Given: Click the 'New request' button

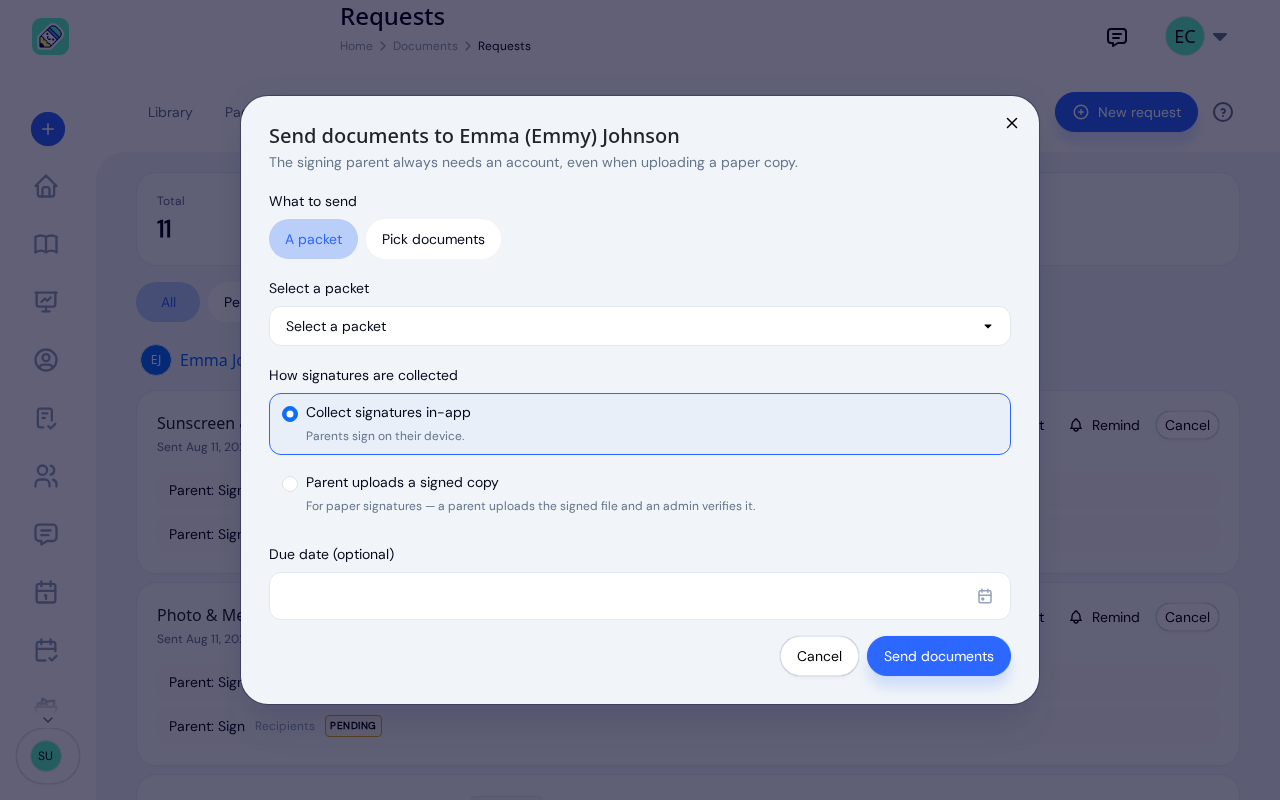Looking at the screenshot, I should (1126, 112).
